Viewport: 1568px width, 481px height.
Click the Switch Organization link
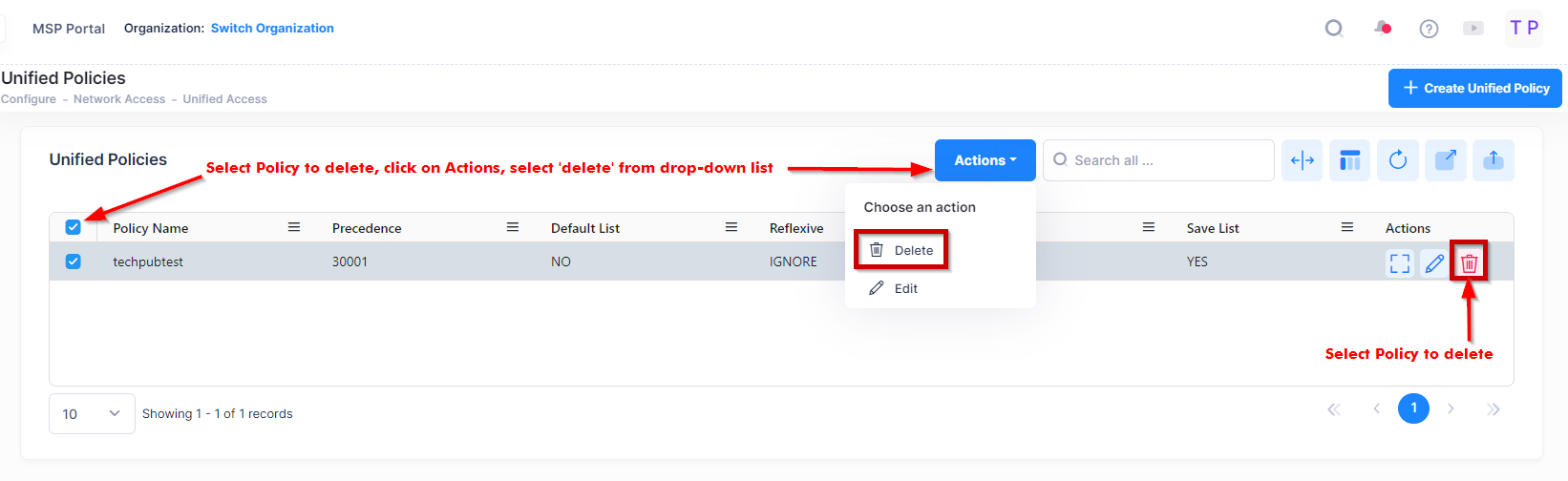272,29
